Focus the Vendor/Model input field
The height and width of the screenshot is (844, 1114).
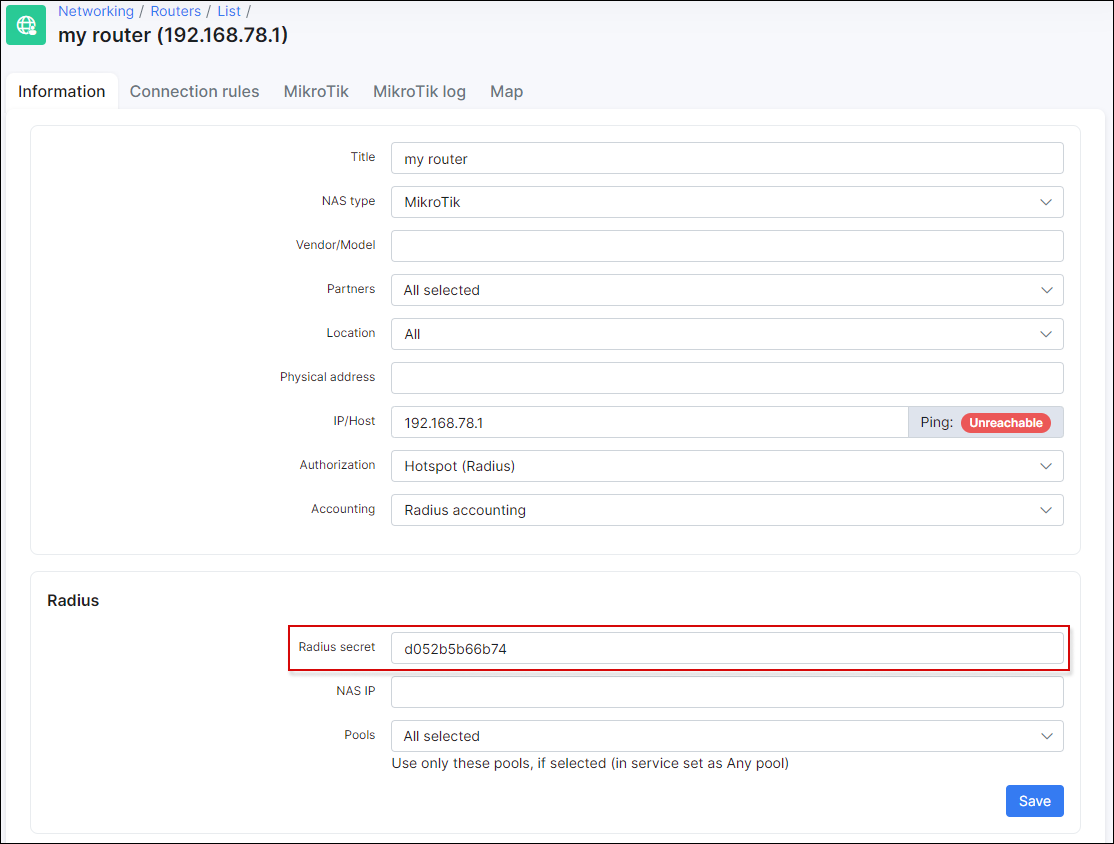point(727,246)
